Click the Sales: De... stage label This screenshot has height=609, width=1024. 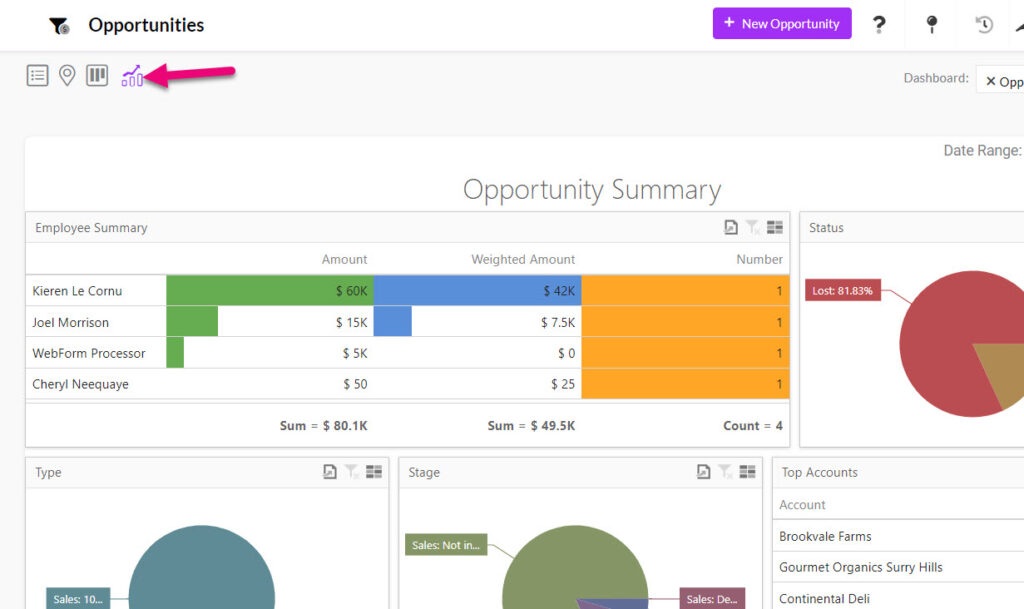712,599
